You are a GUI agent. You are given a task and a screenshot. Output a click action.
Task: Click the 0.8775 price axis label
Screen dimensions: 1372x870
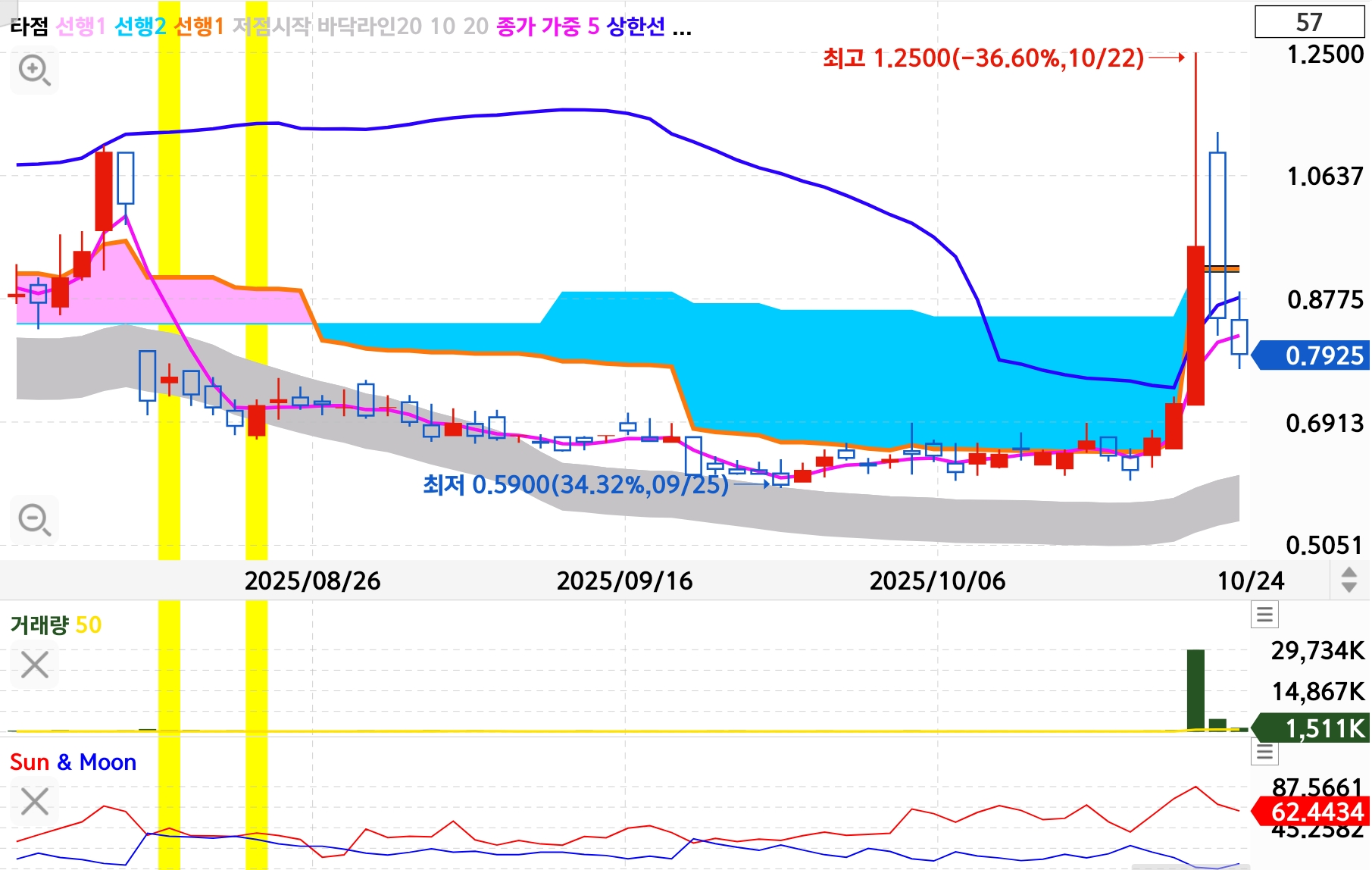point(1325,300)
